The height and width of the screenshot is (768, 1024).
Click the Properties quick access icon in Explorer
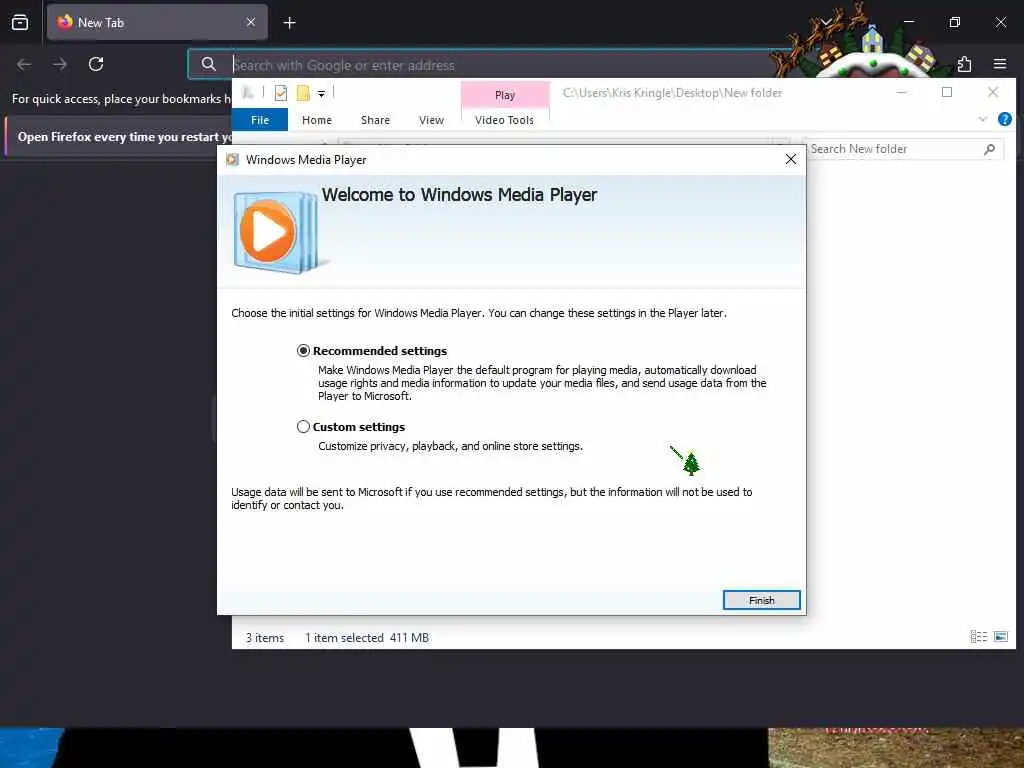coord(281,93)
